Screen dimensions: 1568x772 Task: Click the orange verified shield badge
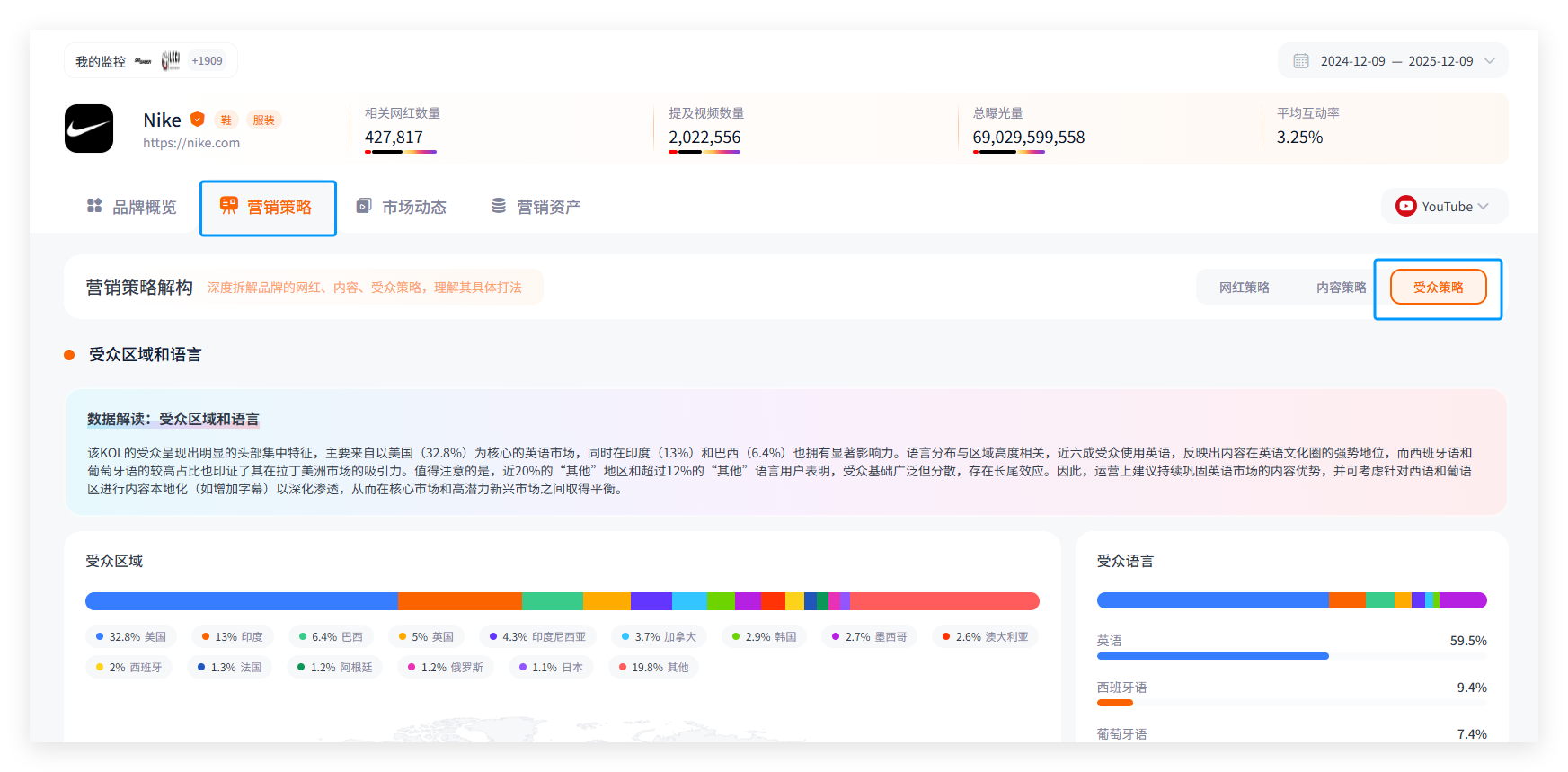(198, 120)
